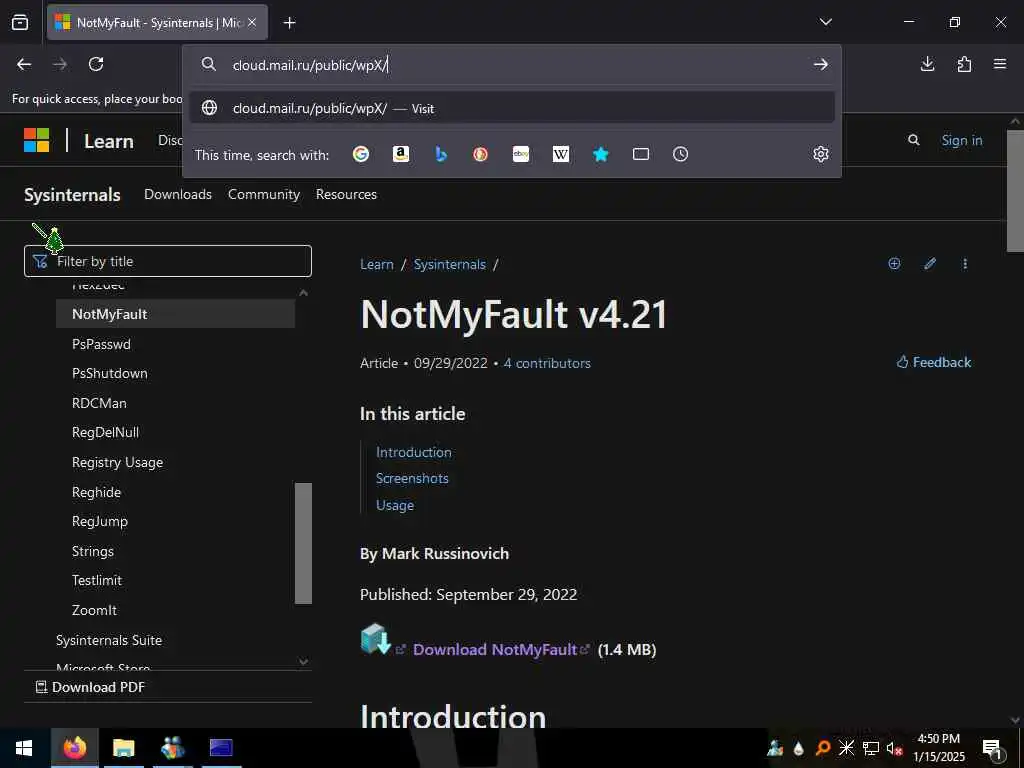This screenshot has width=1024, height=768.
Task: Open the Resources menu item
Action: 346,194
